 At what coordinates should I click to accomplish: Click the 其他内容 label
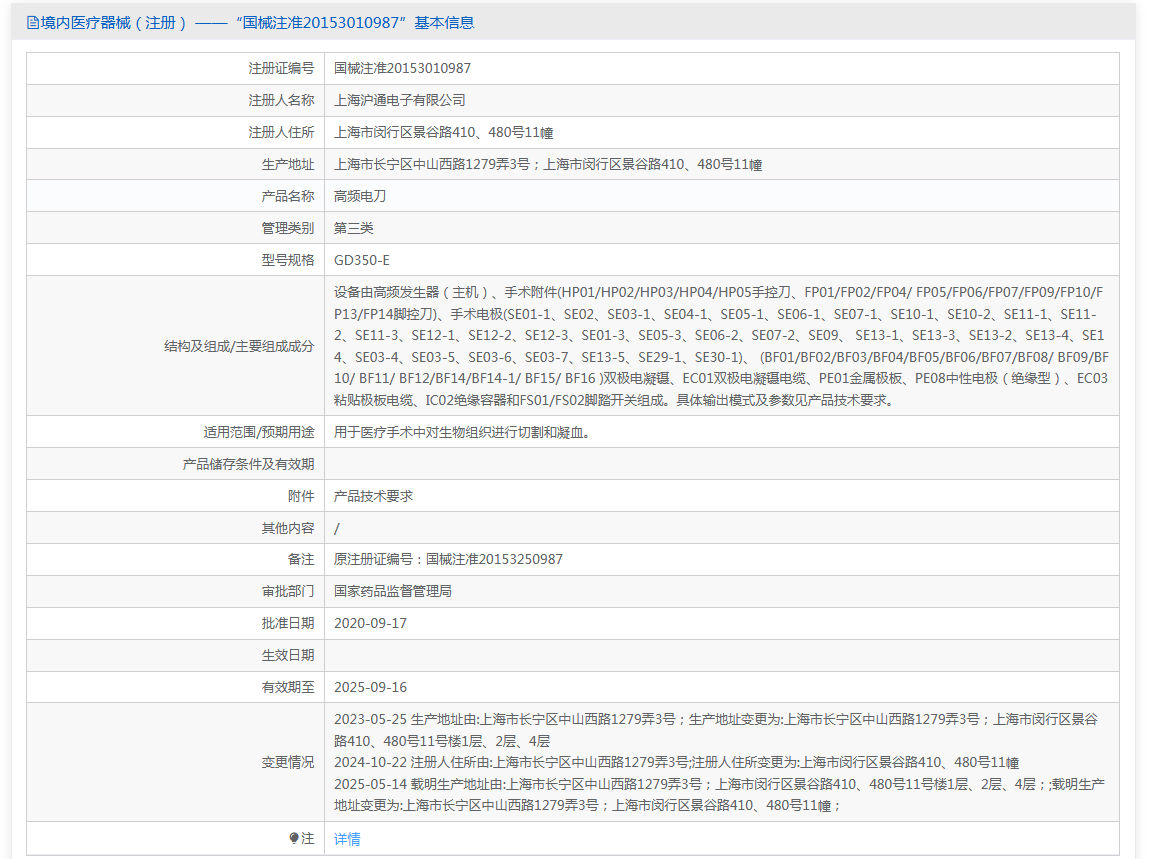288,528
